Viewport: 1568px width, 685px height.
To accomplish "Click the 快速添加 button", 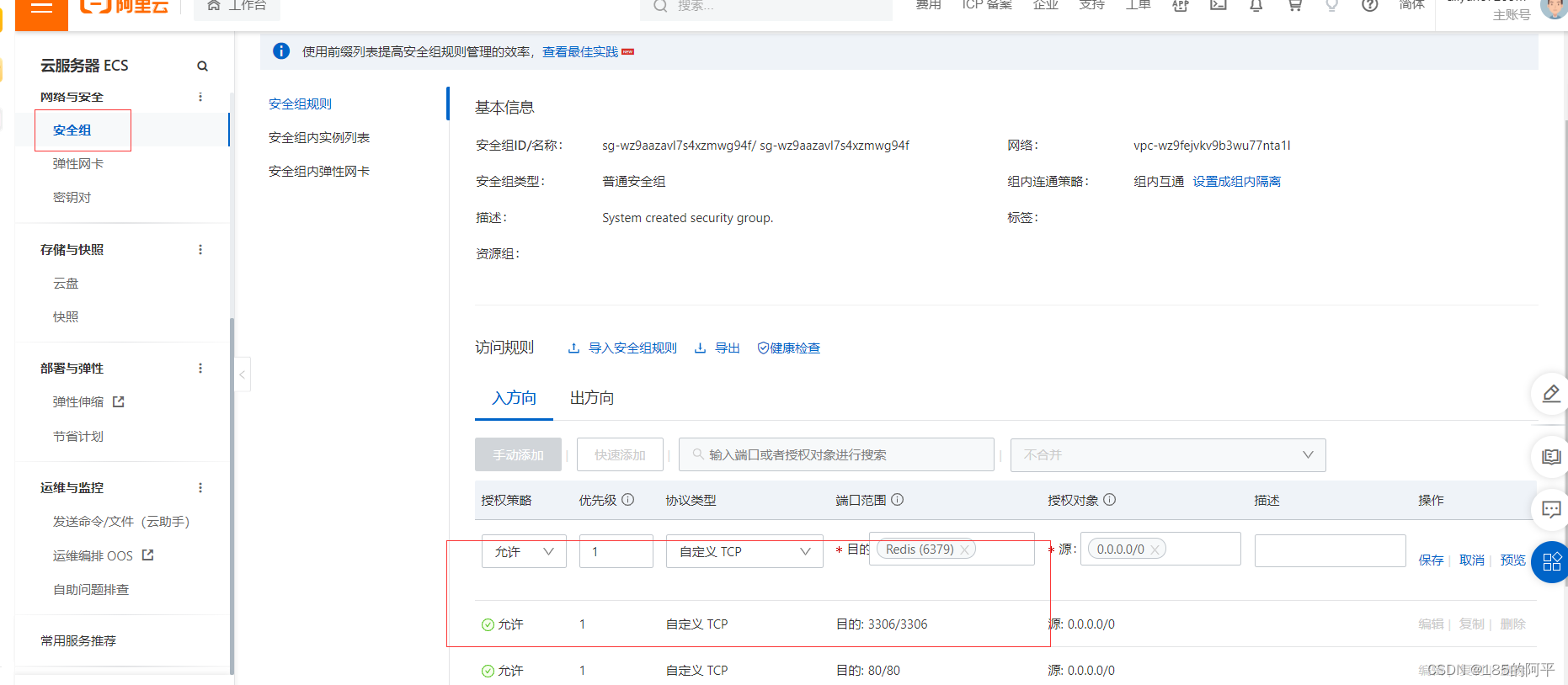I will (620, 454).
